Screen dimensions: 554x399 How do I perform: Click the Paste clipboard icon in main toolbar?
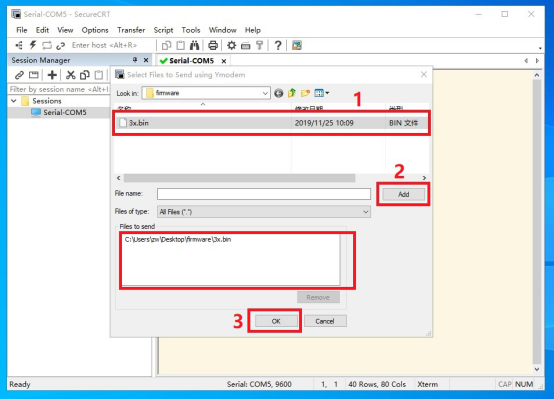point(181,45)
